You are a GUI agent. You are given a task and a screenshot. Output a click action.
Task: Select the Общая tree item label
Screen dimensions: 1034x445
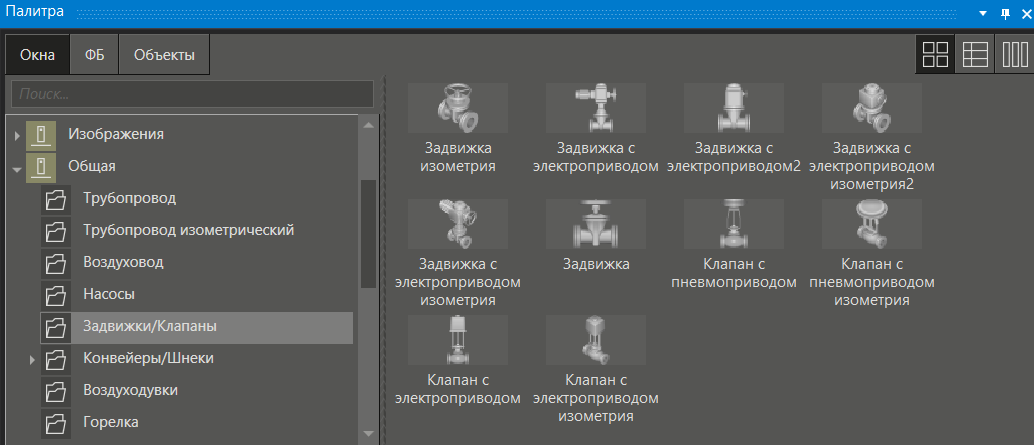(x=92, y=166)
